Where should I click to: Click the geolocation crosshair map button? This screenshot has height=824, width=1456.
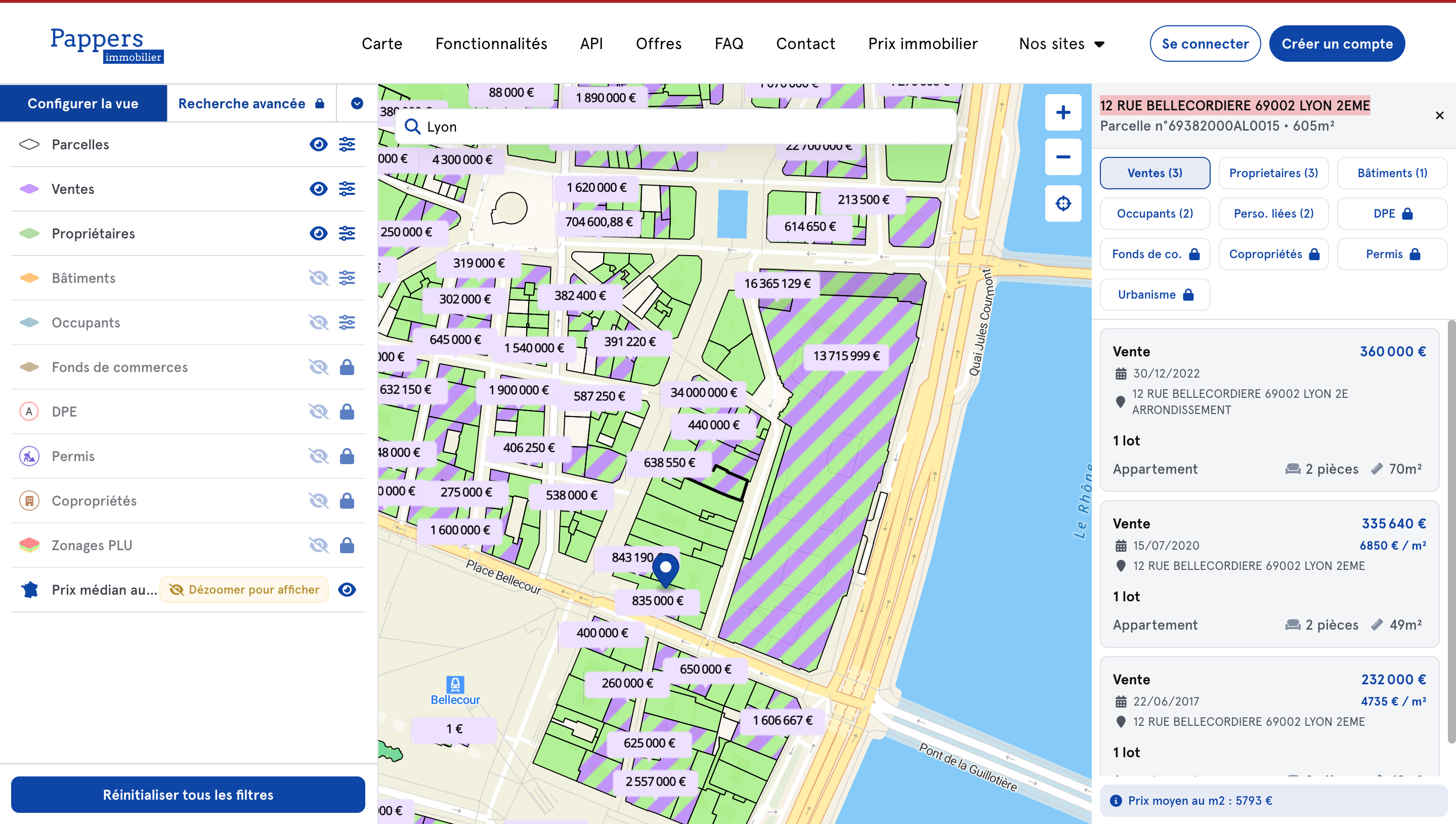coord(1062,203)
